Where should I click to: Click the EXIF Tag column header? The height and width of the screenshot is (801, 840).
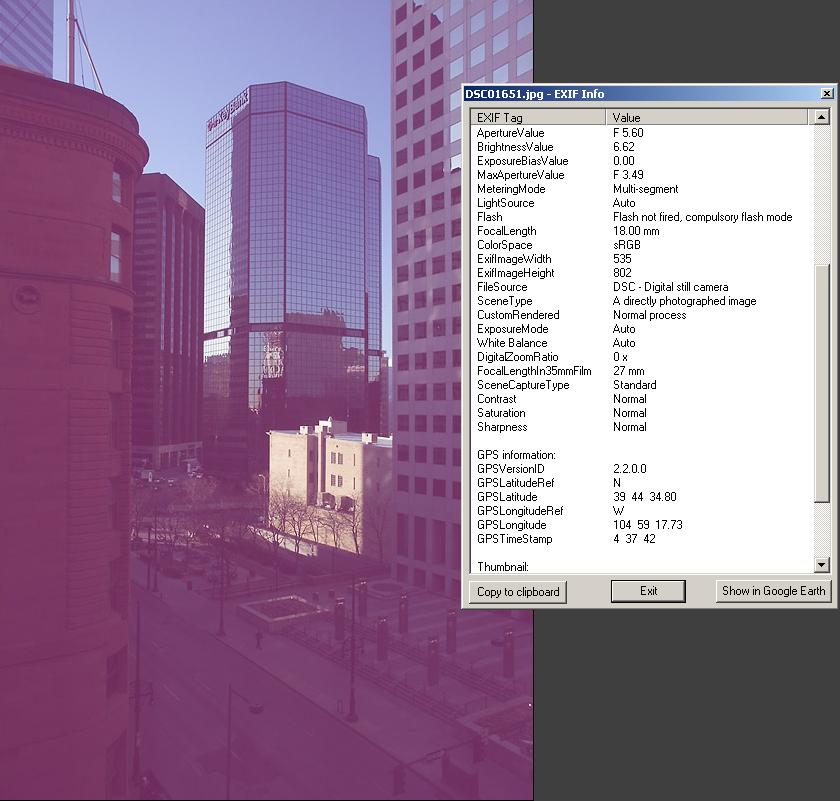[x=538, y=118]
